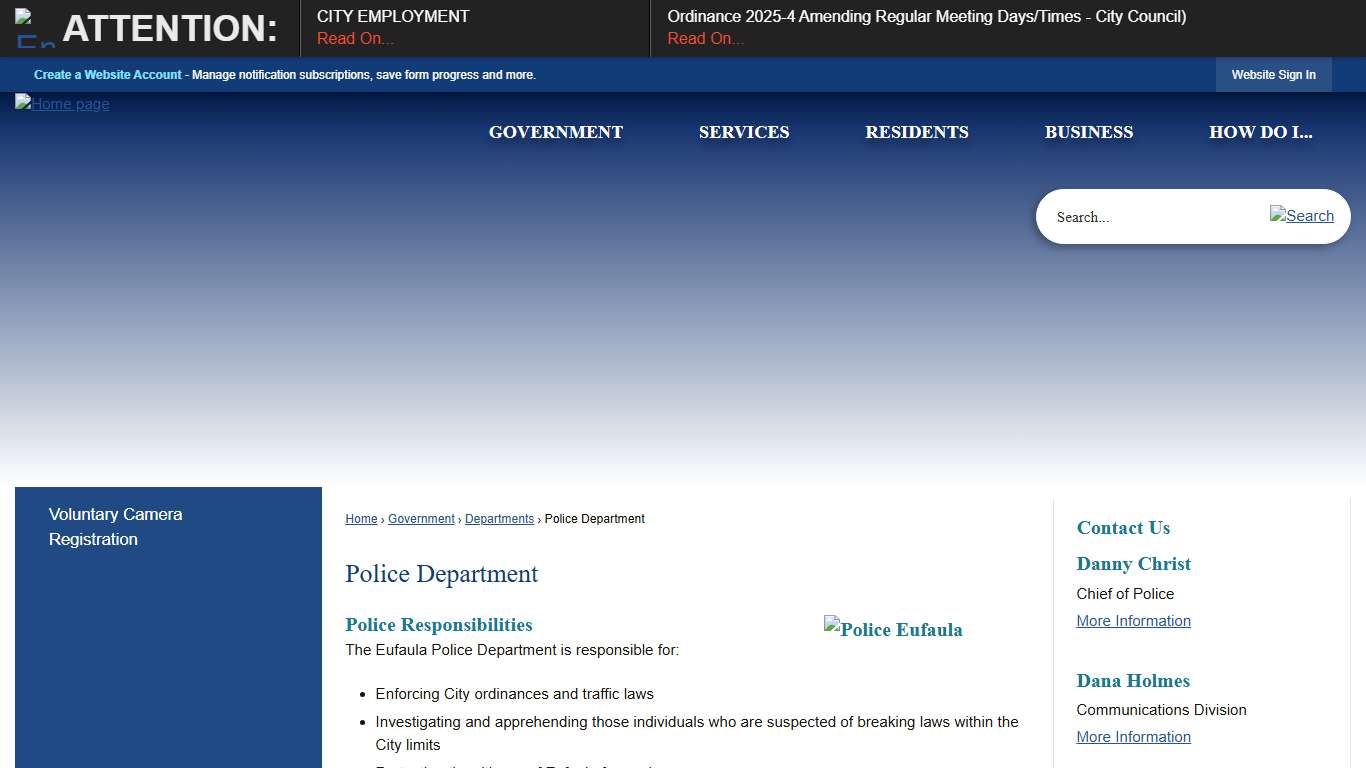Open the GOVERNMENT navigation menu

pyautogui.click(x=555, y=132)
